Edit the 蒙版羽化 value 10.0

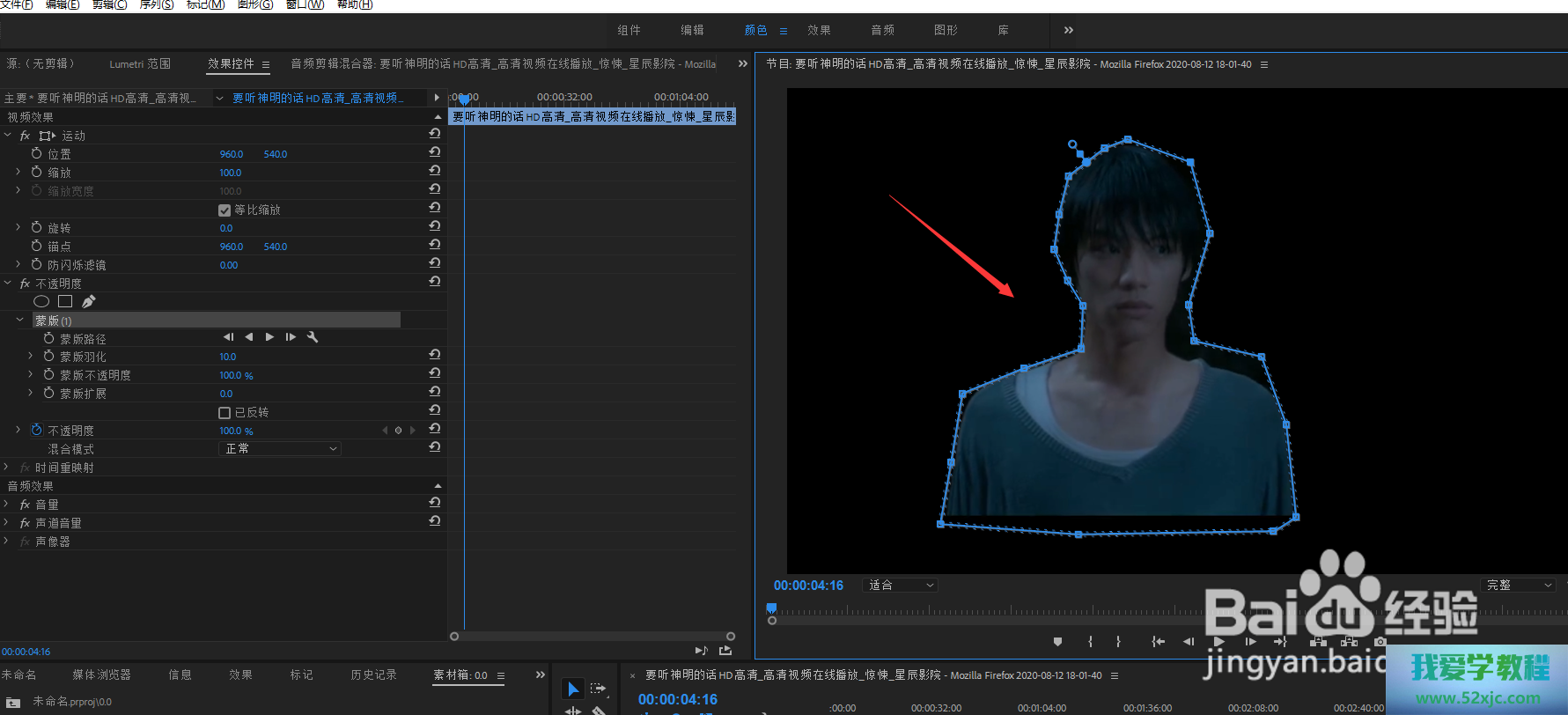228,357
